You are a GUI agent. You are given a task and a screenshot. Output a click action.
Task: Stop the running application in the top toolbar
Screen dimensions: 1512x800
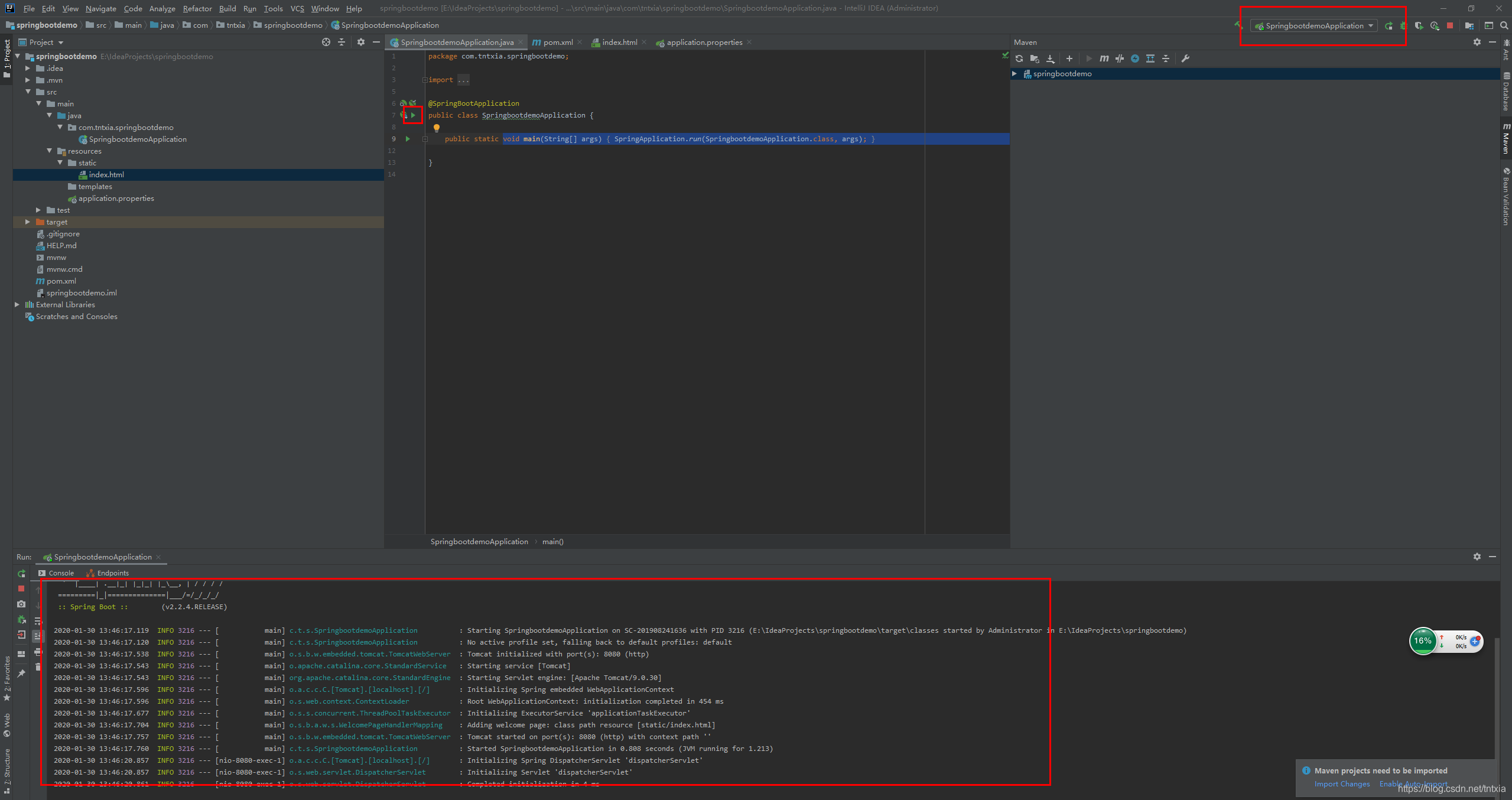[1449, 25]
